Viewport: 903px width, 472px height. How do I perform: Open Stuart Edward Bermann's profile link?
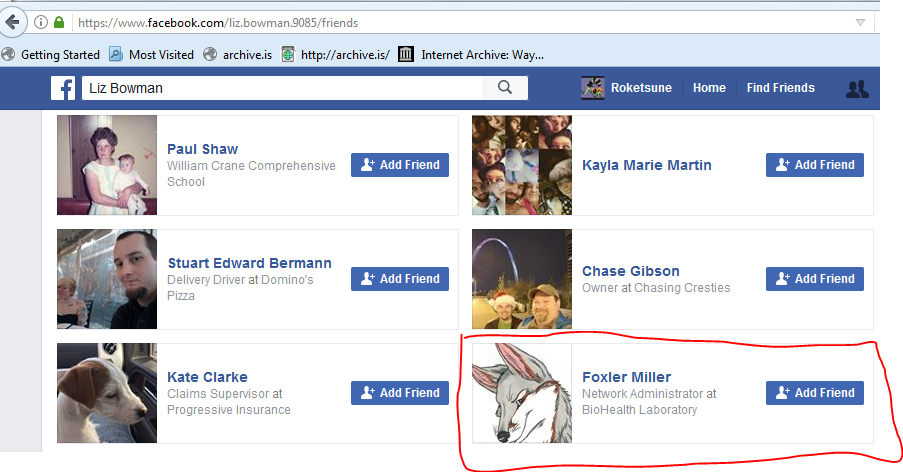249,263
